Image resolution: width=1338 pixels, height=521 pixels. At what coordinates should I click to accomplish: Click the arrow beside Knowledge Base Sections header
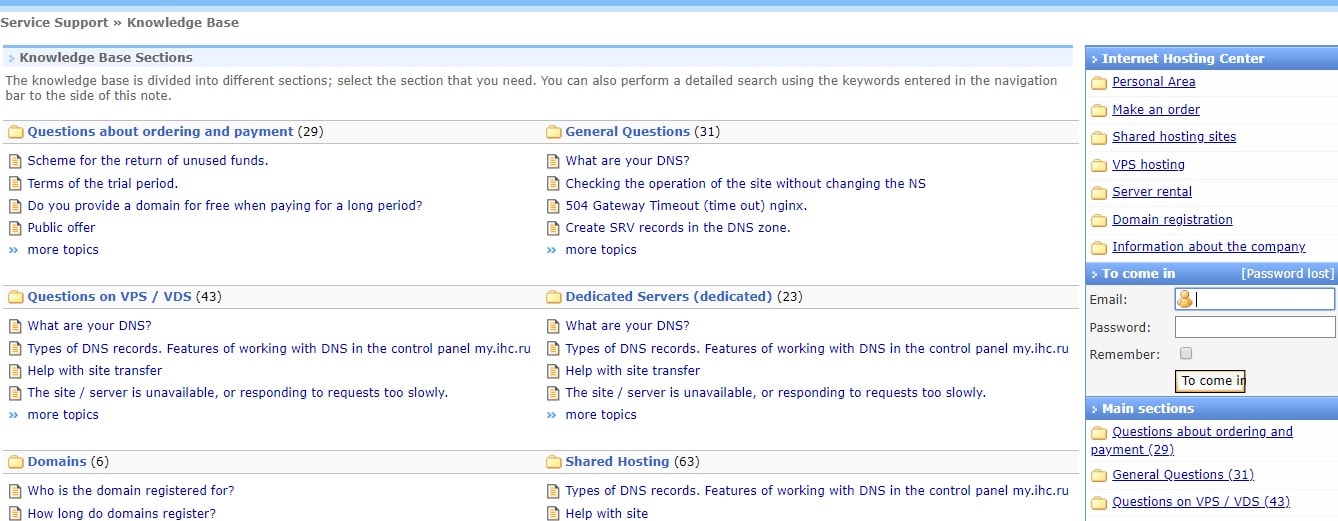12,59
